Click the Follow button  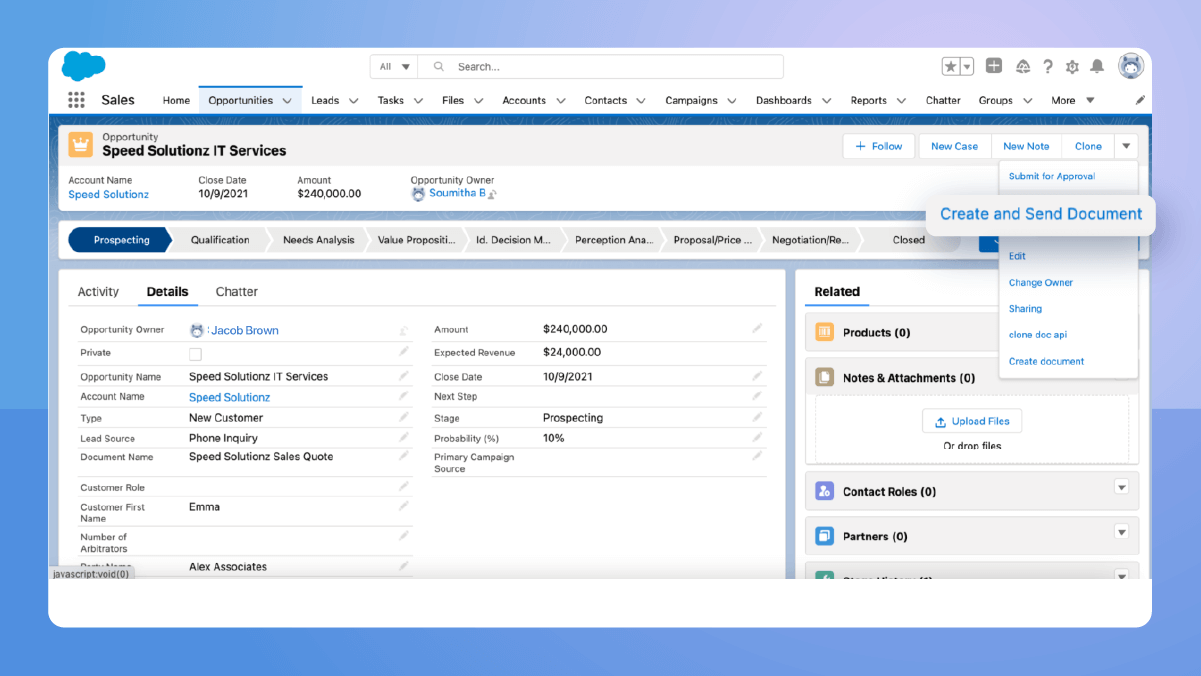pyautogui.click(x=879, y=146)
